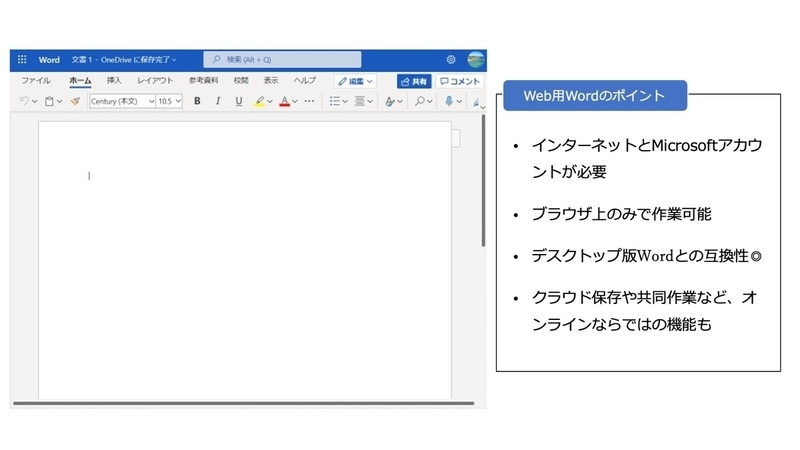Apply the red font color A
Viewport: 800px width, 450px height.
click(285, 101)
